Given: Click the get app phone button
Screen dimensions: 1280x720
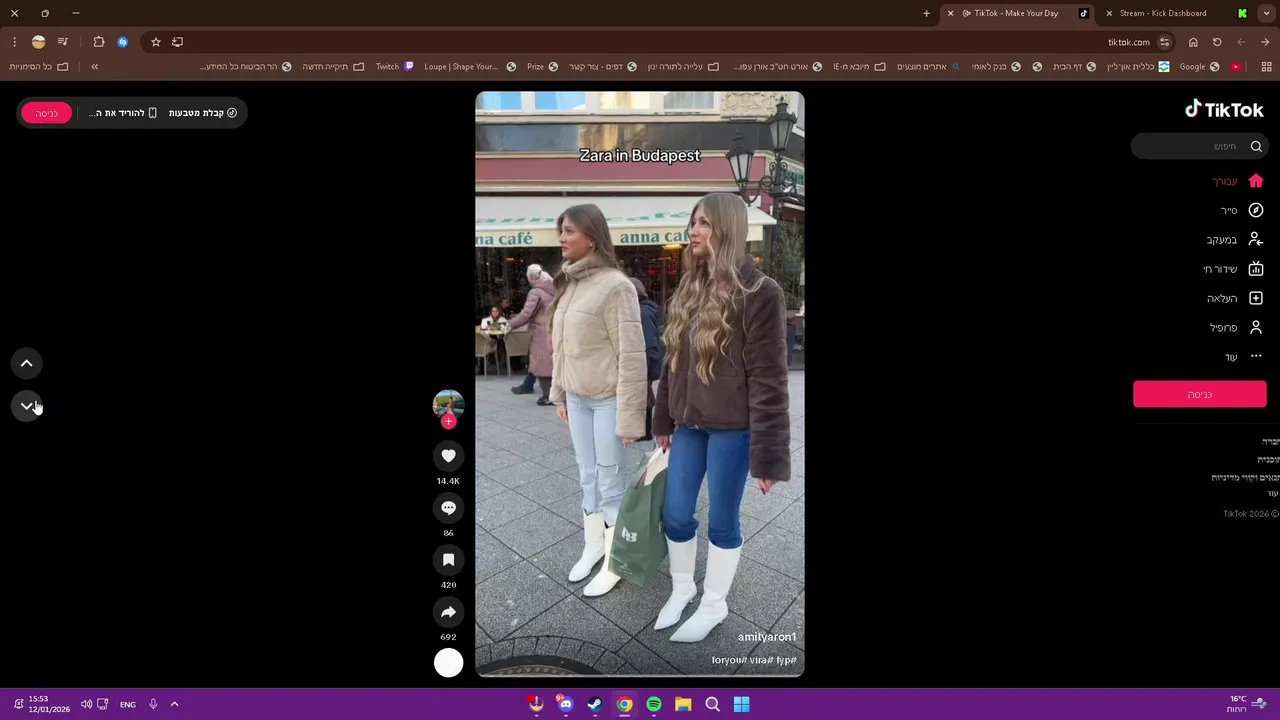Looking at the screenshot, I should (x=123, y=113).
